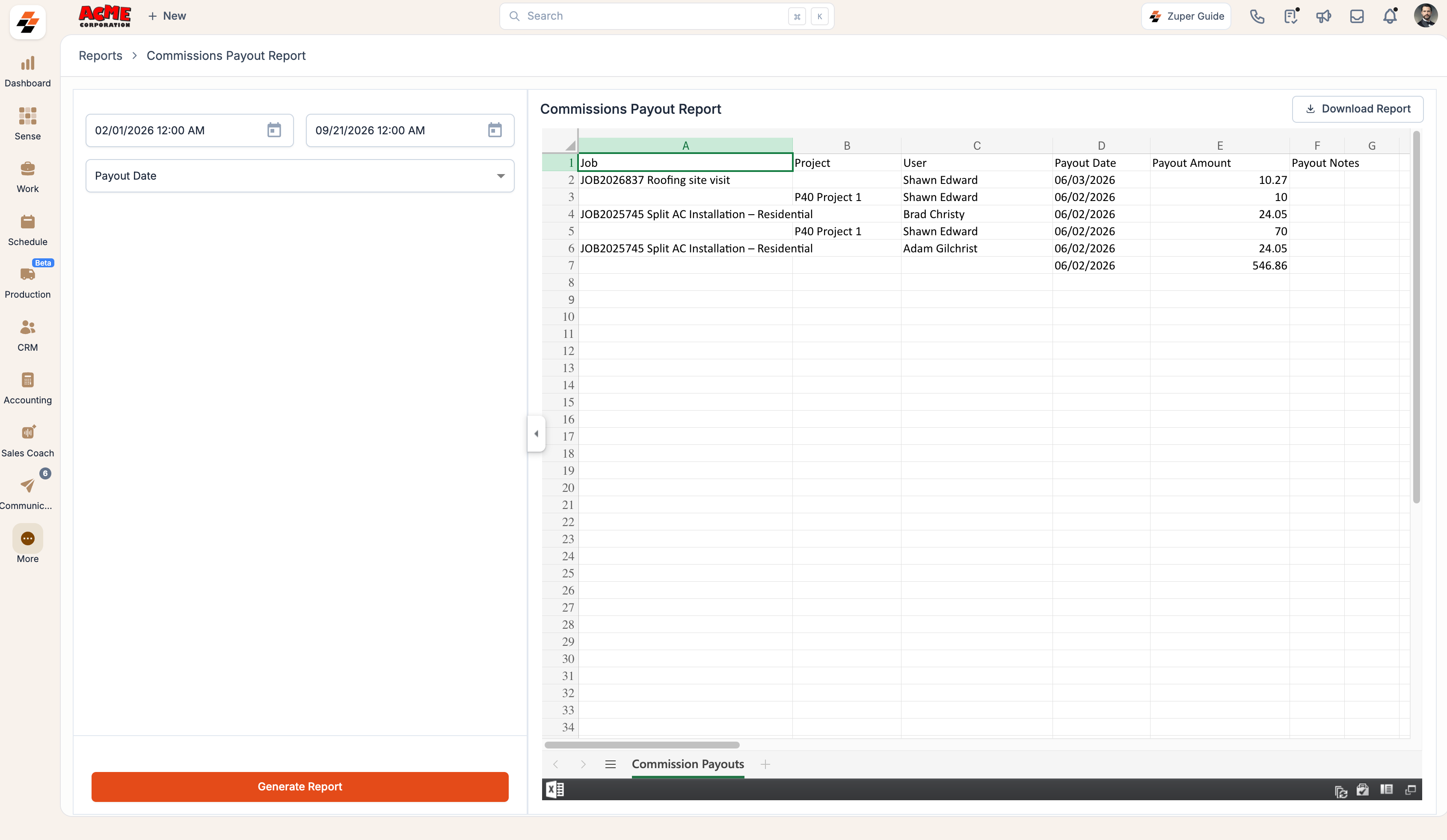Screen dimensions: 1447x840
Task: Click the horizontal spreadsheet scrollbar
Action: [641, 745]
